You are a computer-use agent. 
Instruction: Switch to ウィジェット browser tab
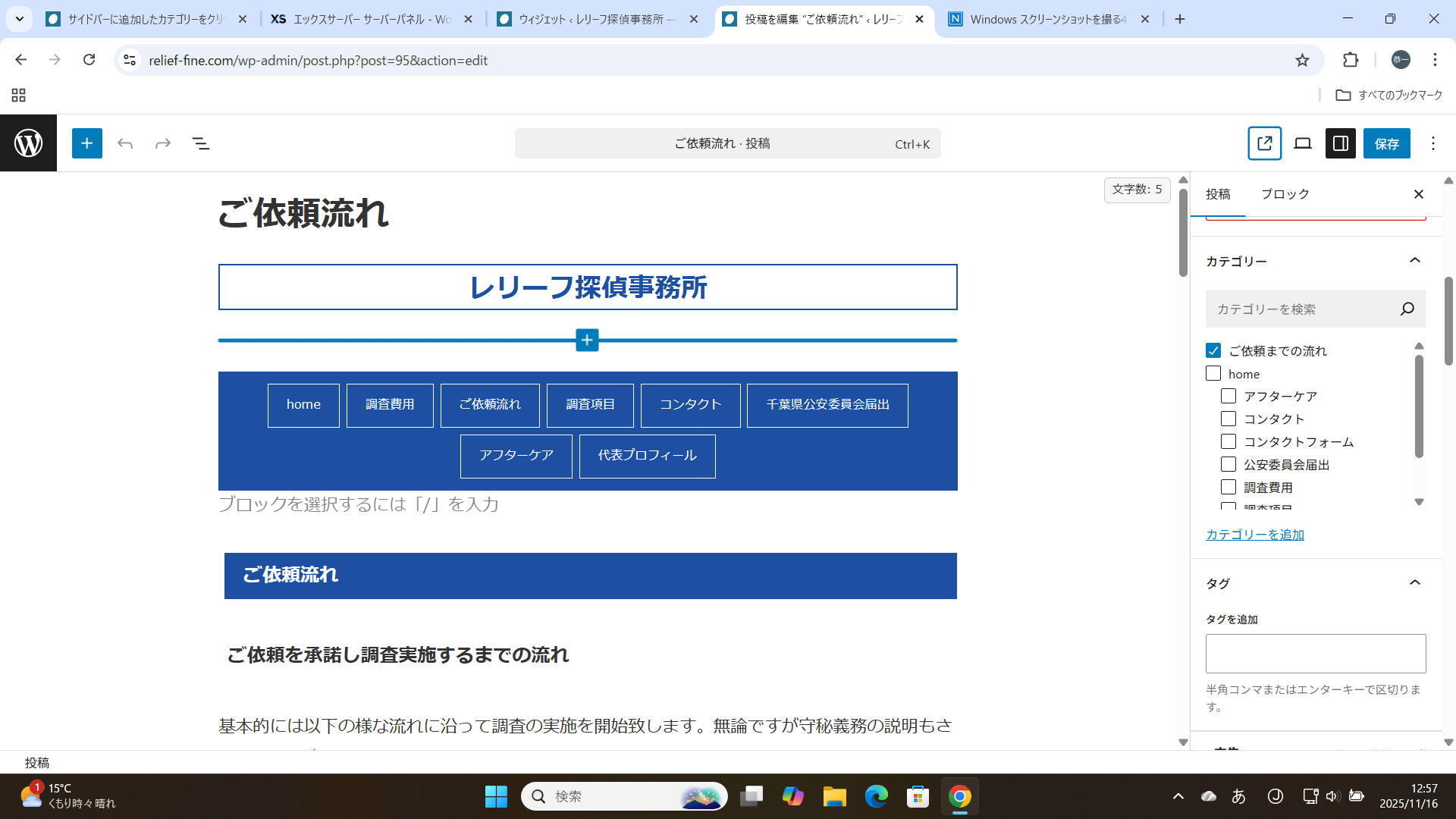tap(595, 19)
